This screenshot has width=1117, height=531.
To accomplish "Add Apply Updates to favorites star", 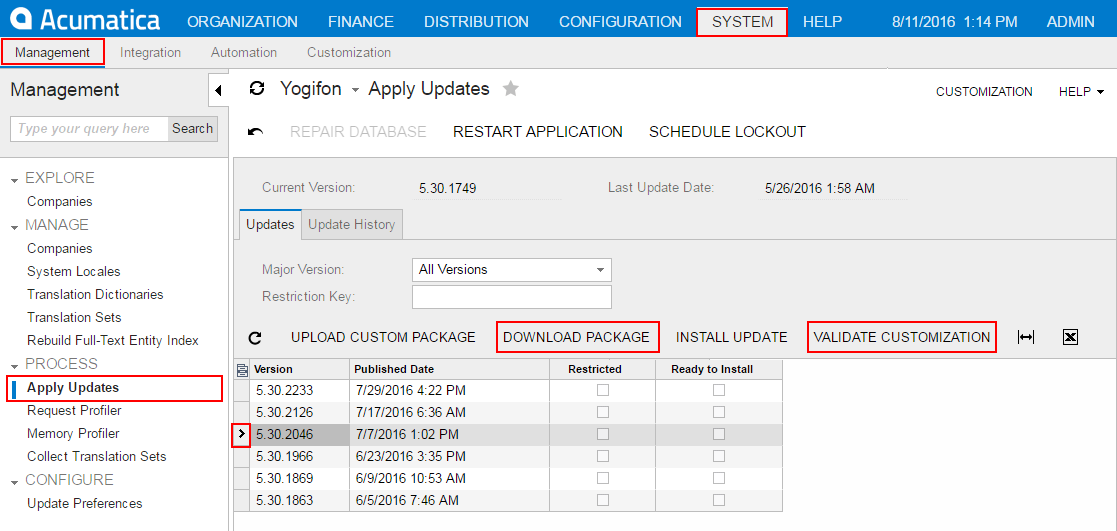I will [x=511, y=89].
